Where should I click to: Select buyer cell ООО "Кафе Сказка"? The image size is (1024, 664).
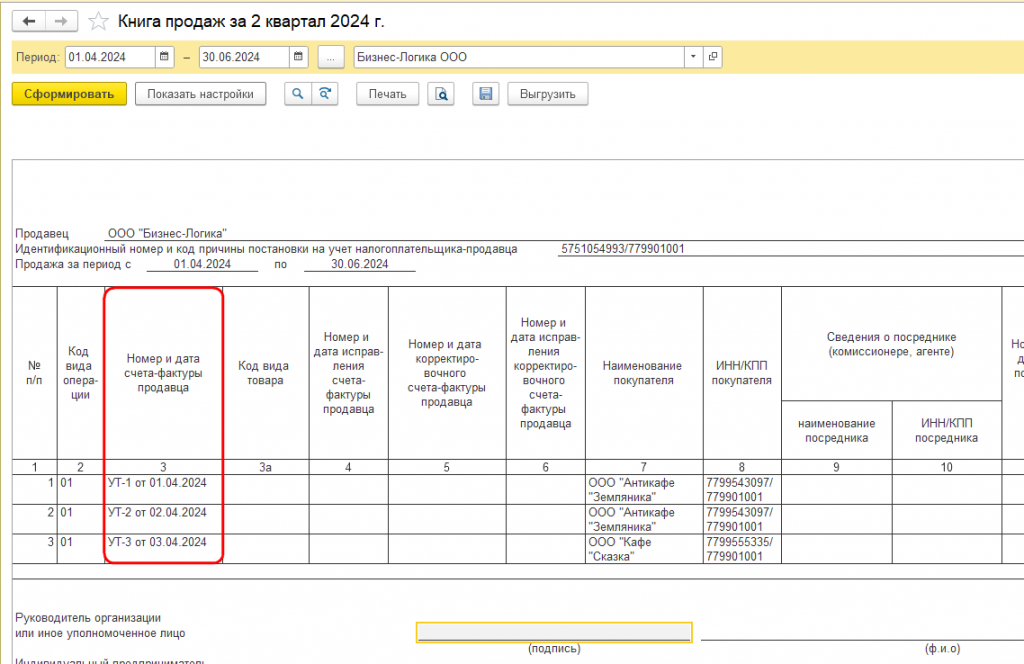644,549
